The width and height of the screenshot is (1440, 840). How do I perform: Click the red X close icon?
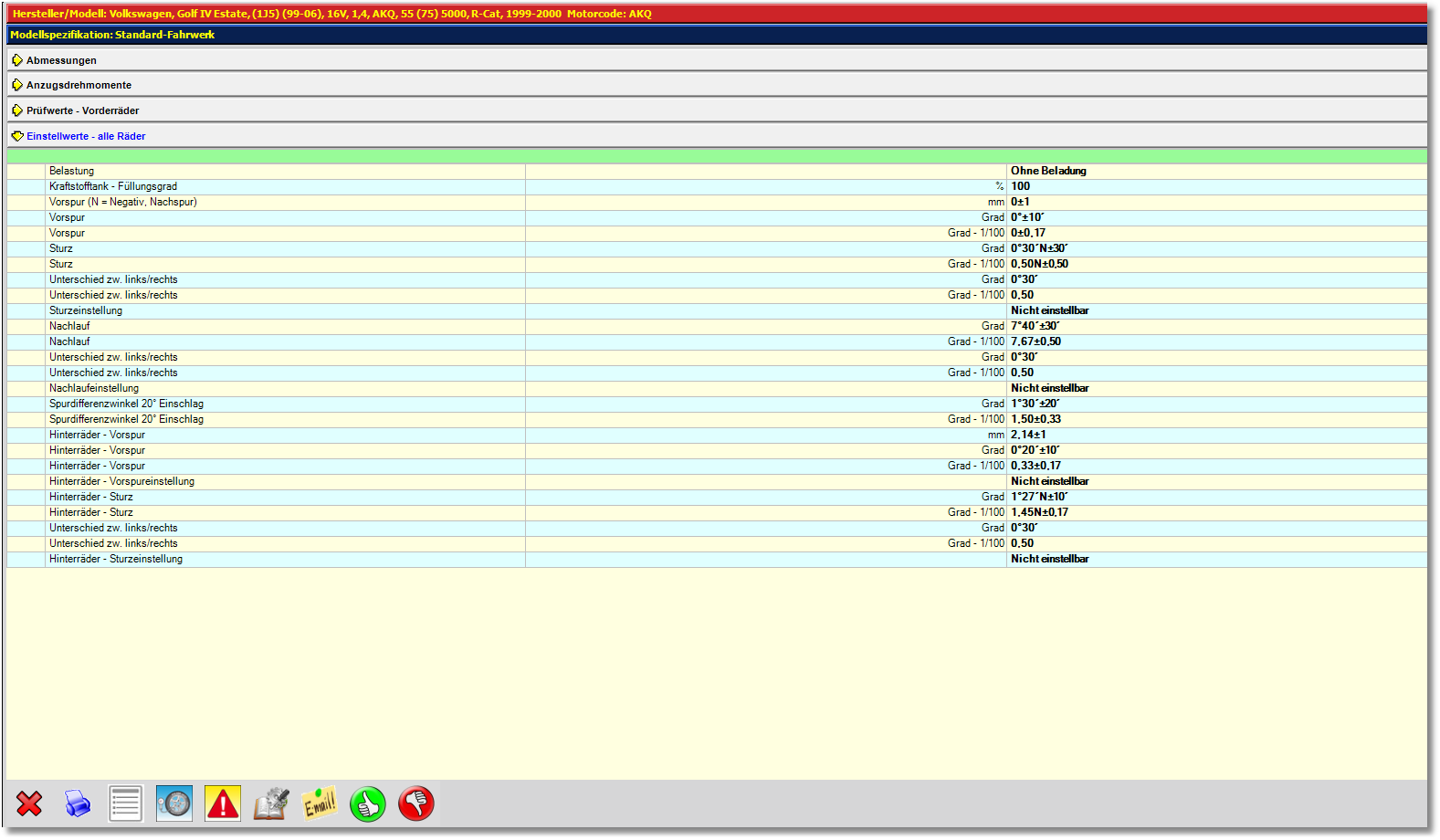coord(29,803)
